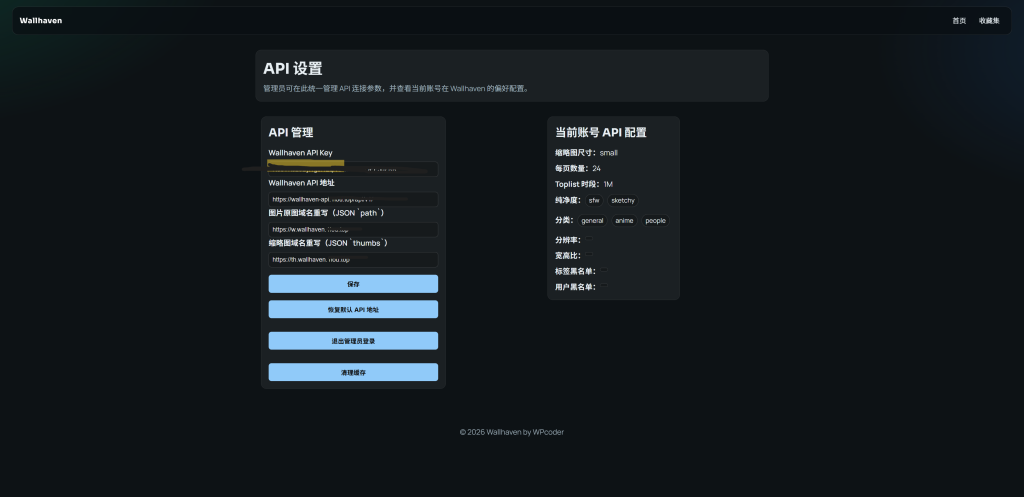Click the empty chip beside 分辨率
This screenshot has width=1024, height=497.
coord(589,240)
